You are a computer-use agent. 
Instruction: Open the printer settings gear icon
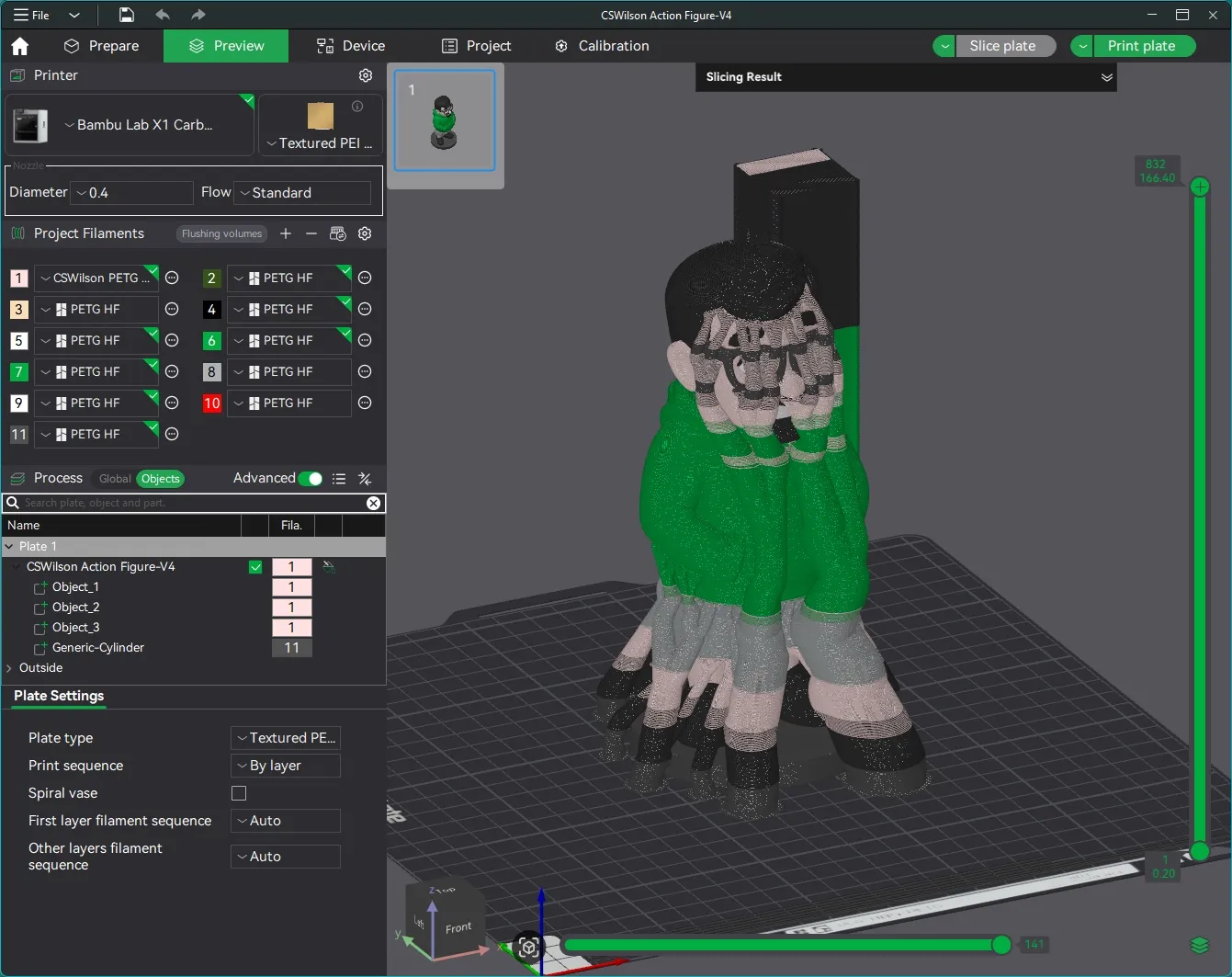[365, 75]
